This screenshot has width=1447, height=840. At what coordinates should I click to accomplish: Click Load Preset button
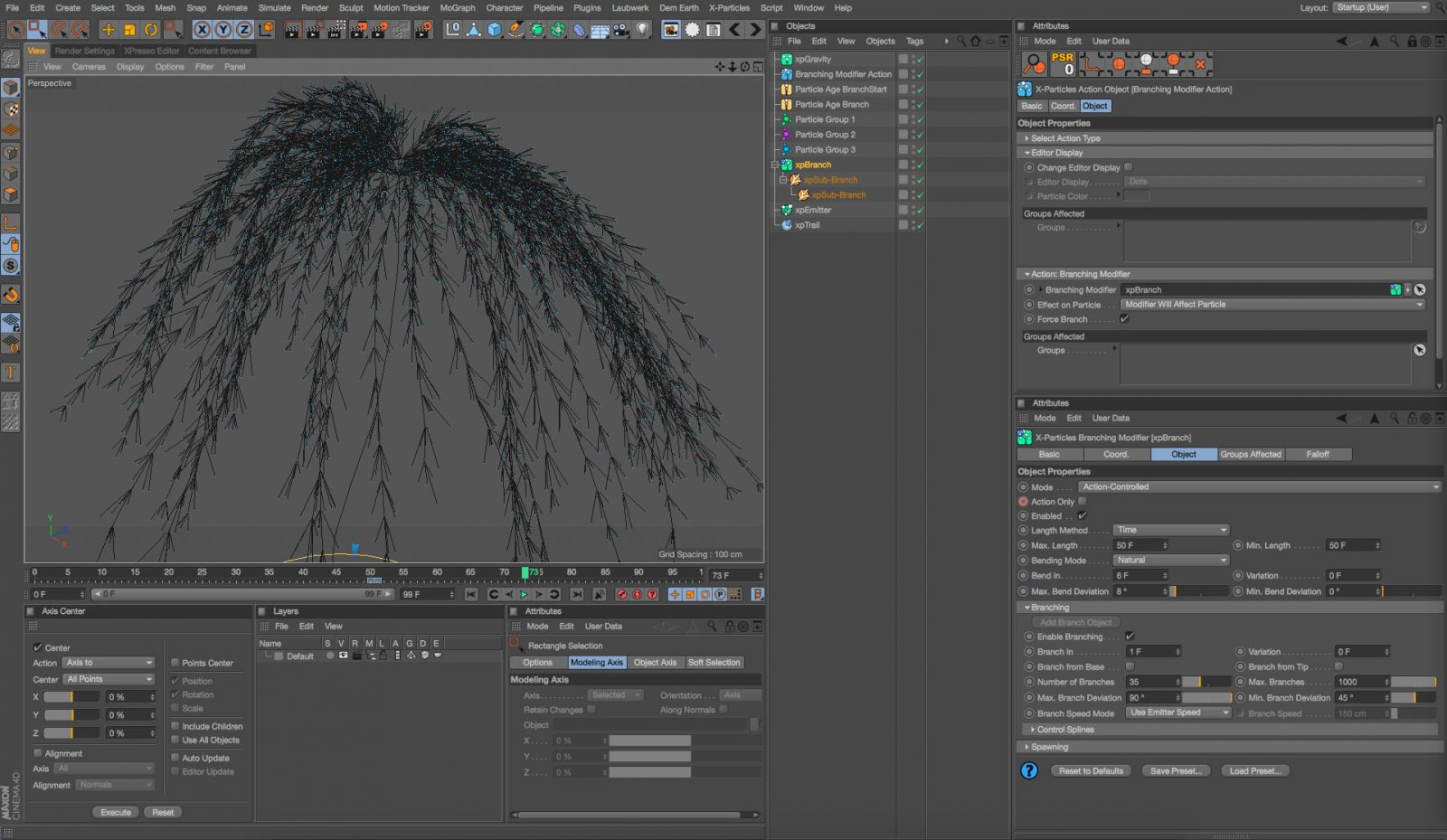coord(1254,770)
